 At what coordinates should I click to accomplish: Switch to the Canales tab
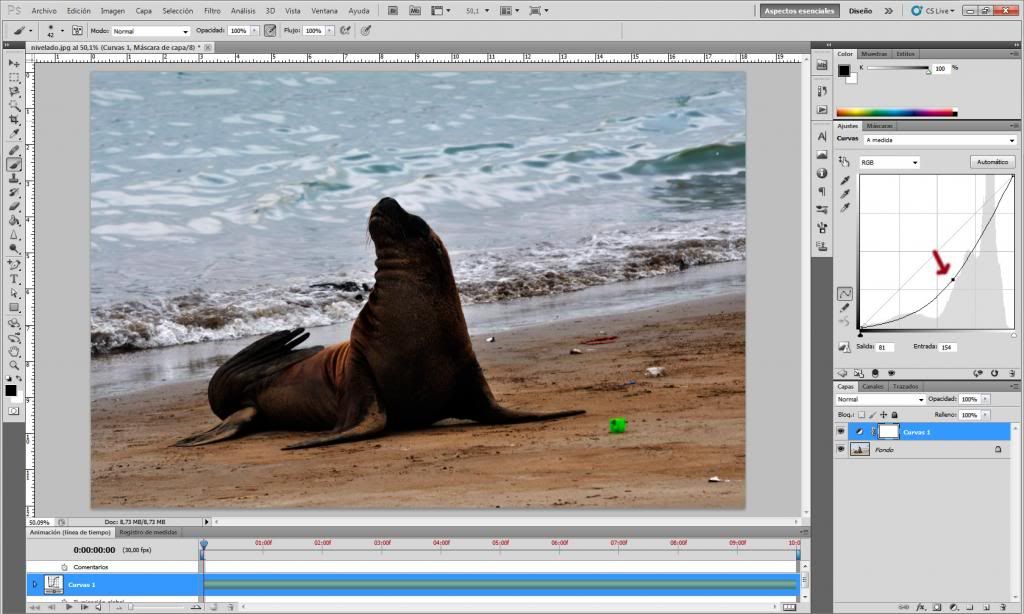coord(872,387)
